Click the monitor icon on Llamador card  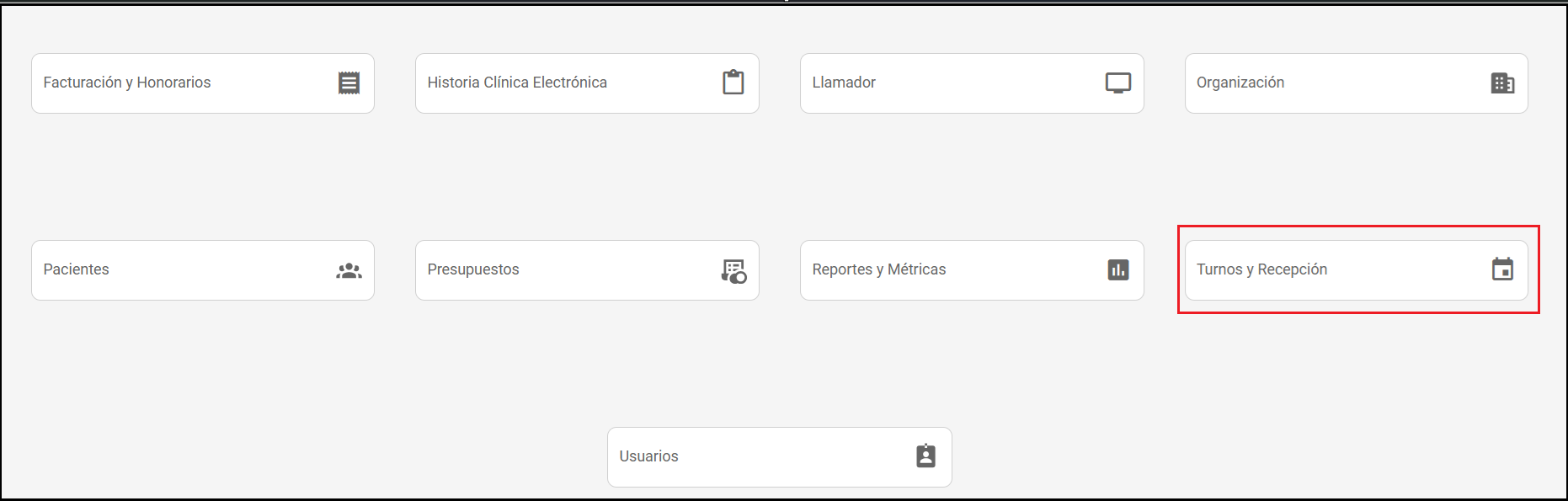[1117, 83]
